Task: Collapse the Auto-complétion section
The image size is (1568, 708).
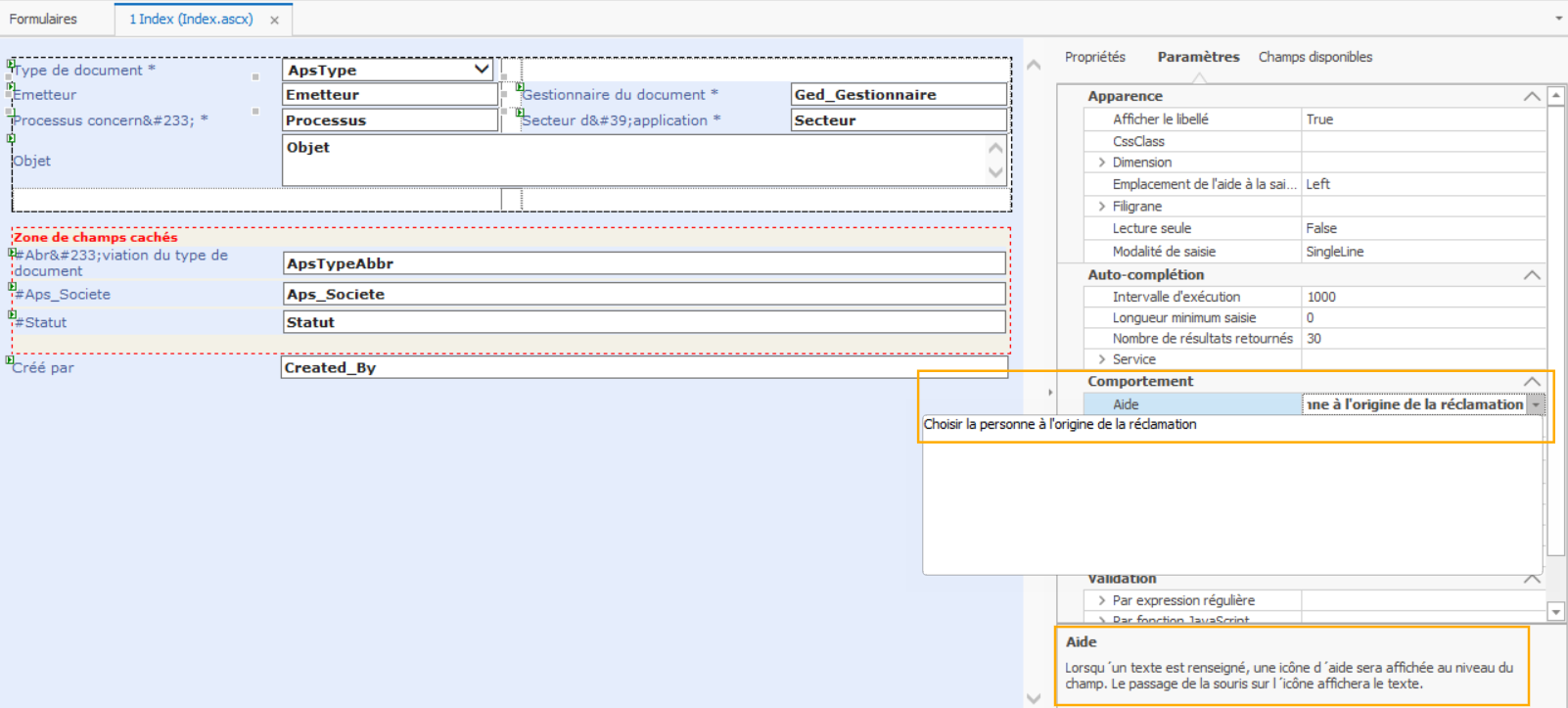Action: [1532, 275]
